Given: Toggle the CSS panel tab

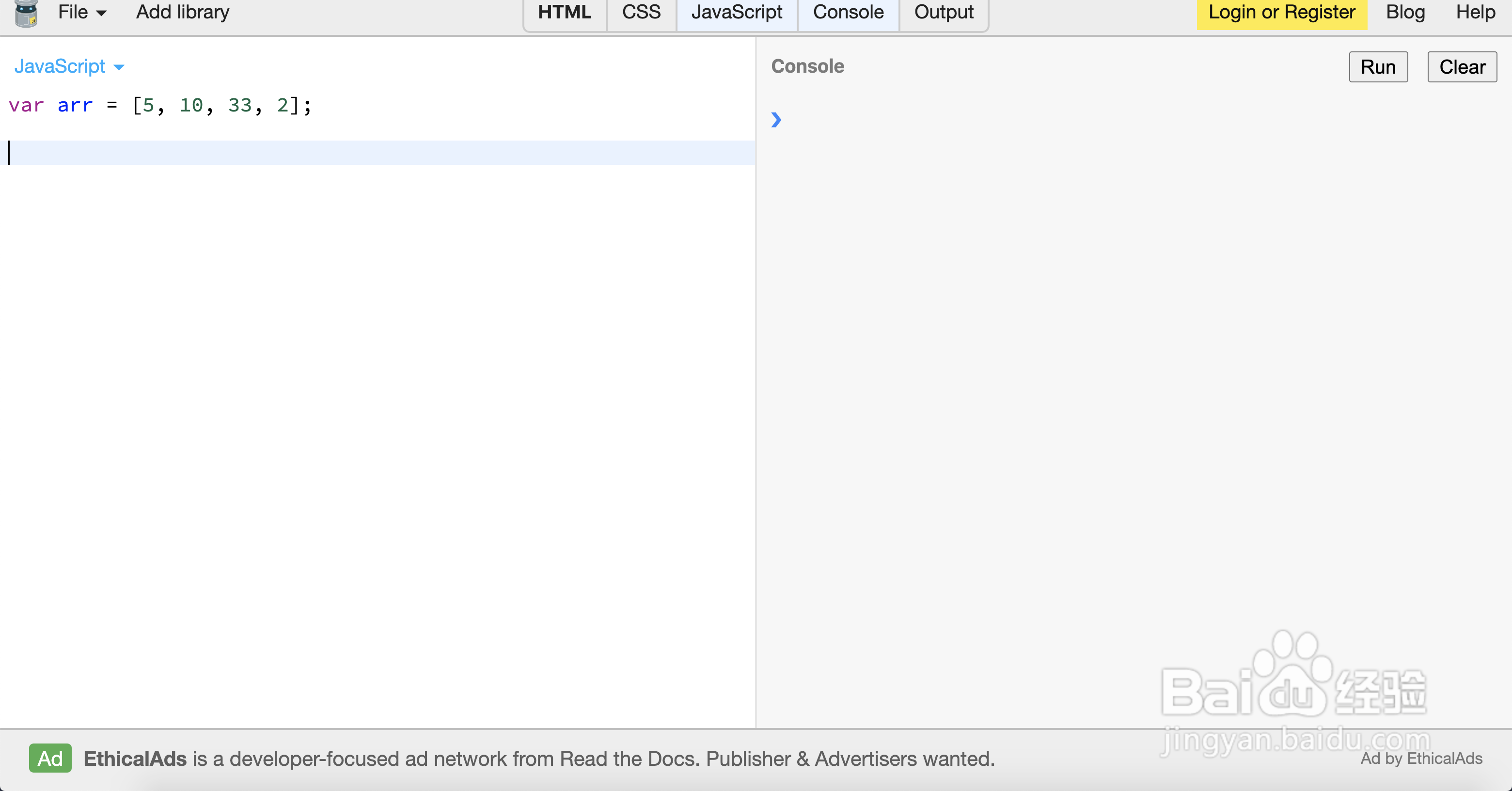Looking at the screenshot, I should [641, 12].
